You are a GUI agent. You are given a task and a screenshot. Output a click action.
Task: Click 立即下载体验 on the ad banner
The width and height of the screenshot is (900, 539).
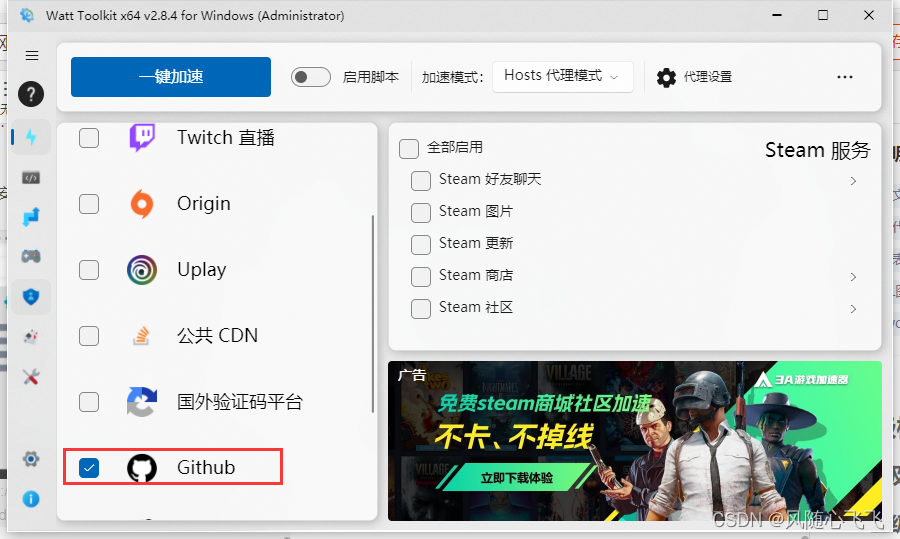click(517, 478)
